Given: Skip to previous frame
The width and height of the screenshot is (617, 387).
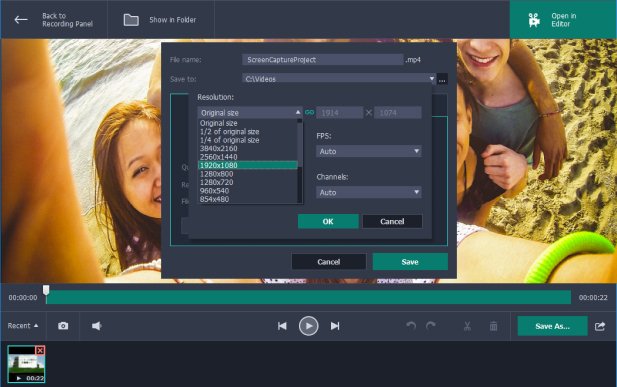Looking at the screenshot, I should pos(282,326).
